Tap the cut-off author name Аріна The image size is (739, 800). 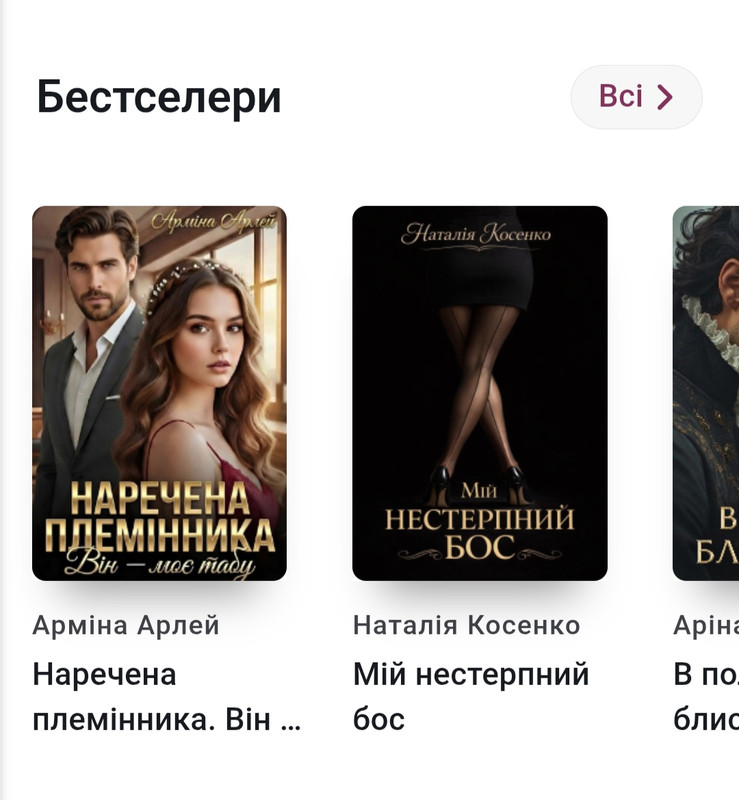pyautogui.click(x=706, y=625)
